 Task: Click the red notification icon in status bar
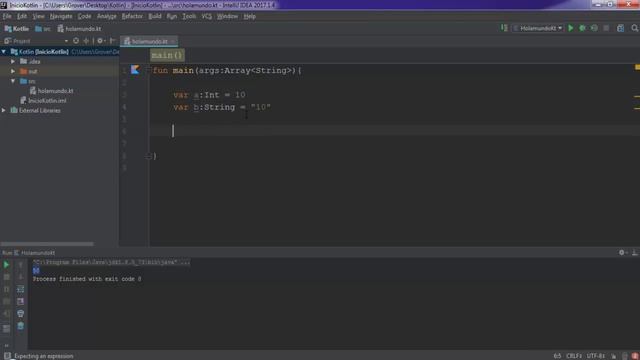point(635,356)
